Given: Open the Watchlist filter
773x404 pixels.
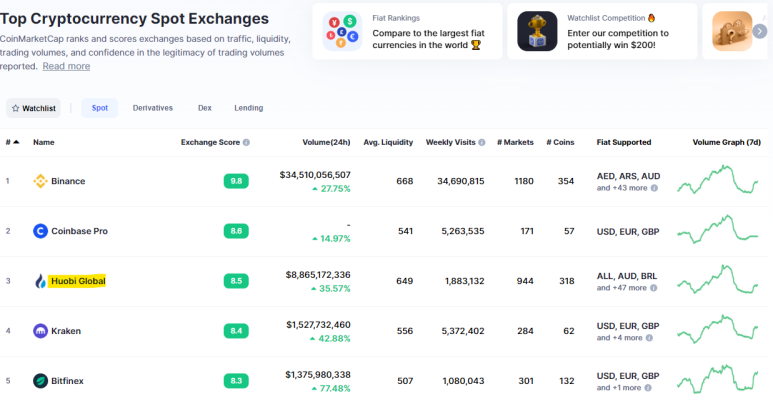Looking at the screenshot, I should (34, 108).
